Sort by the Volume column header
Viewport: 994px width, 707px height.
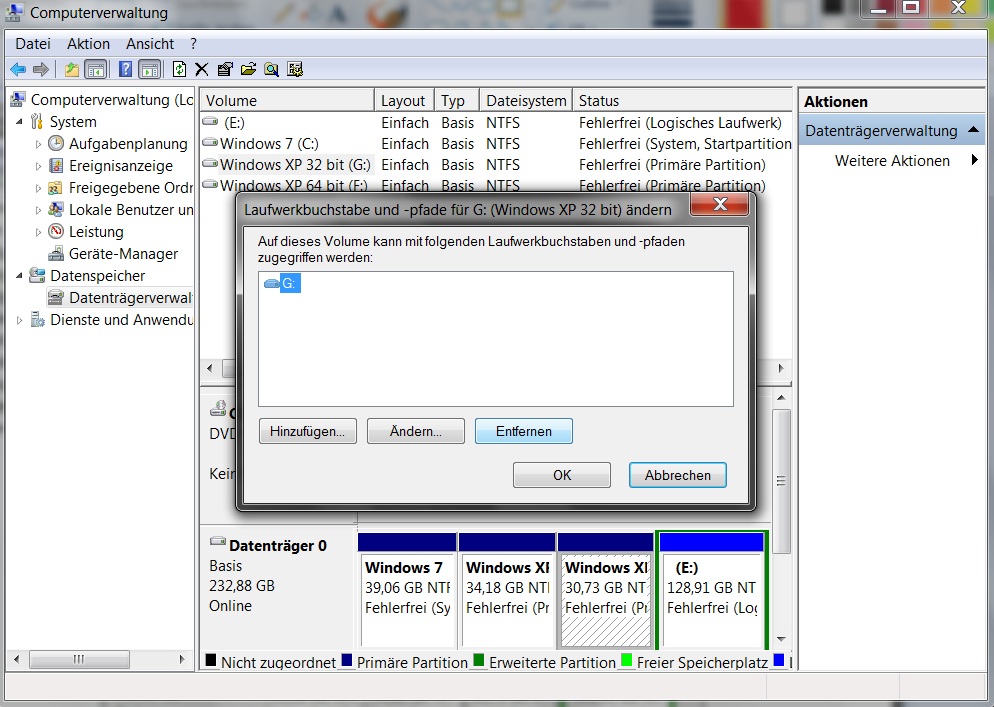(288, 101)
